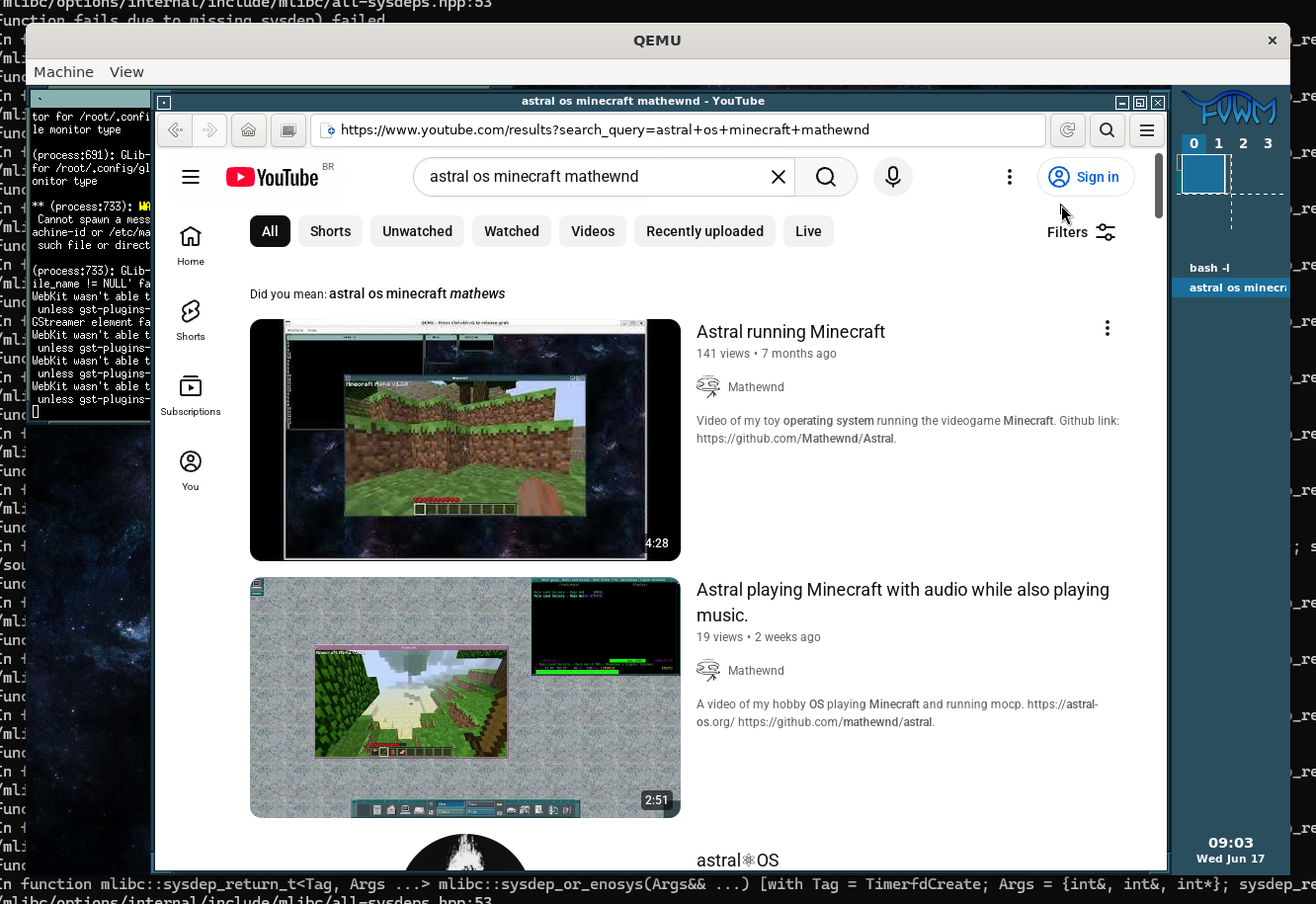
Task: Select the Unwatched filter chip
Action: coord(417,231)
